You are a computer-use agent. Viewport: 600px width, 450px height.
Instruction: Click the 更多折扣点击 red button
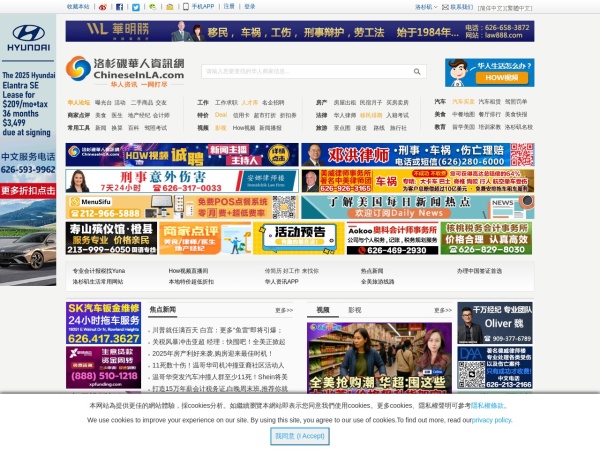click(x=28, y=191)
